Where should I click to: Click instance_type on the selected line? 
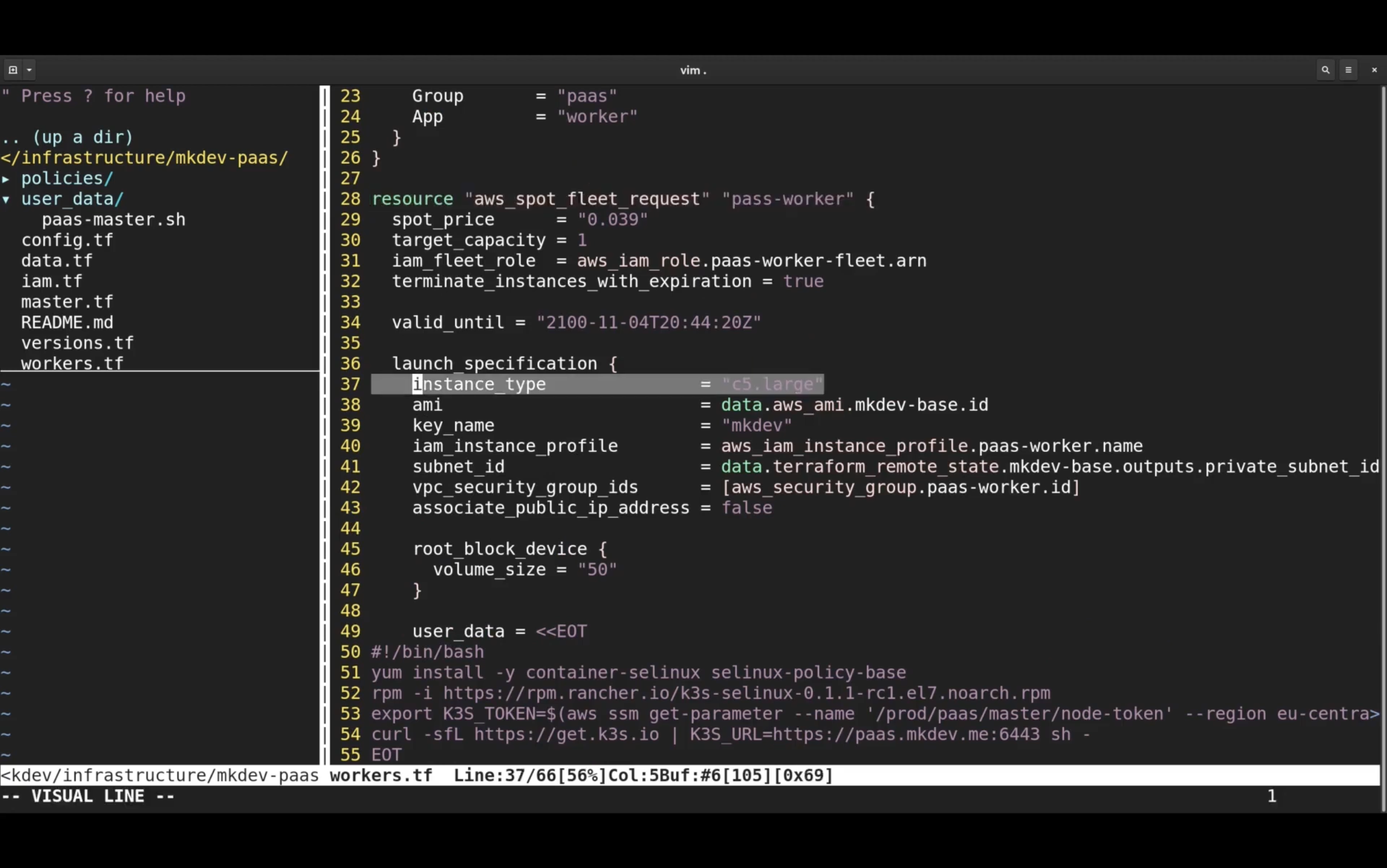pyautogui.click(x=479, y=384)
